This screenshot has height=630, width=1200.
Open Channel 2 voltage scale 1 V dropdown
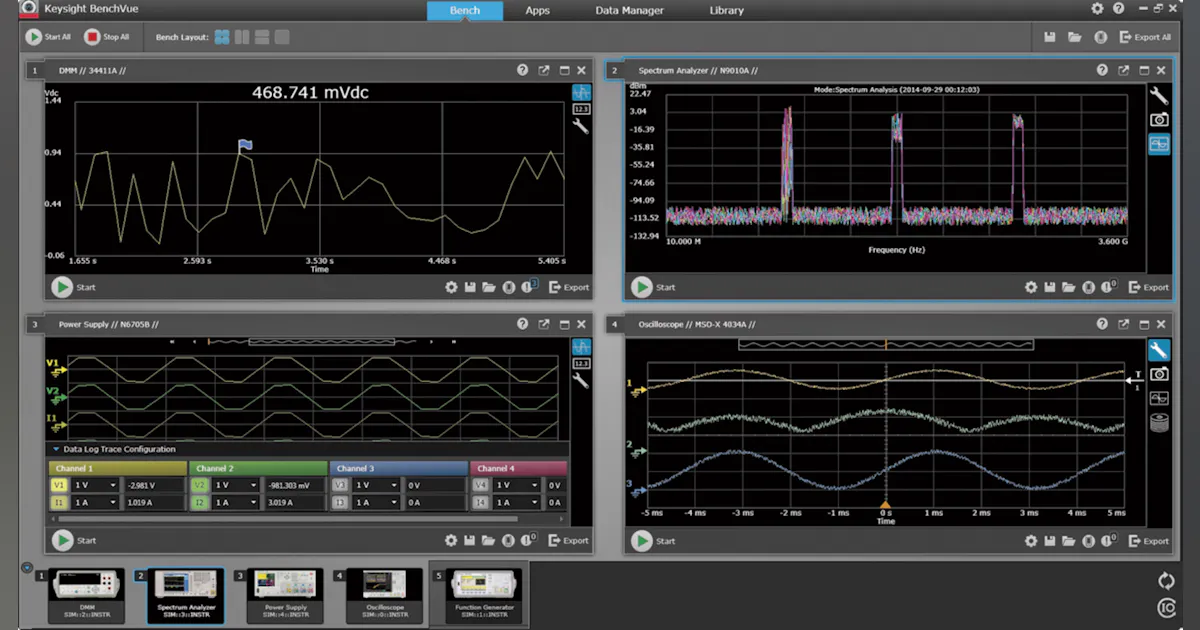pyautogui.click(x=236, y=485)
